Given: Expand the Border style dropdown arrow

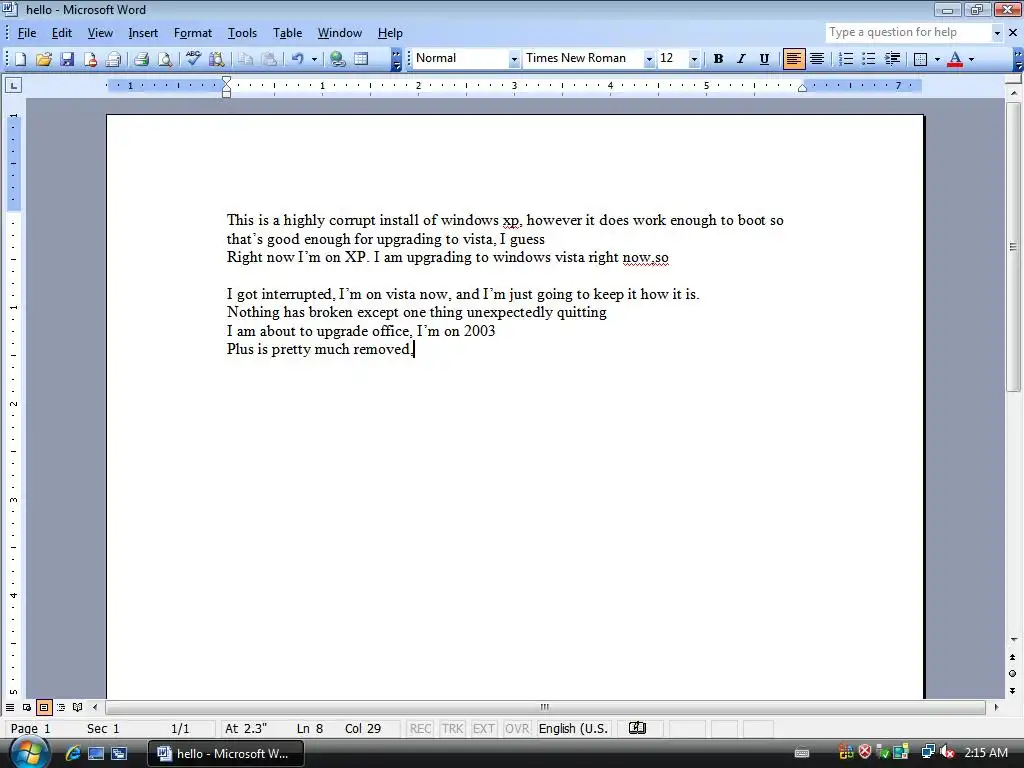Looking at the screenshot, I should pyautogui.click(x=937, y=59).
